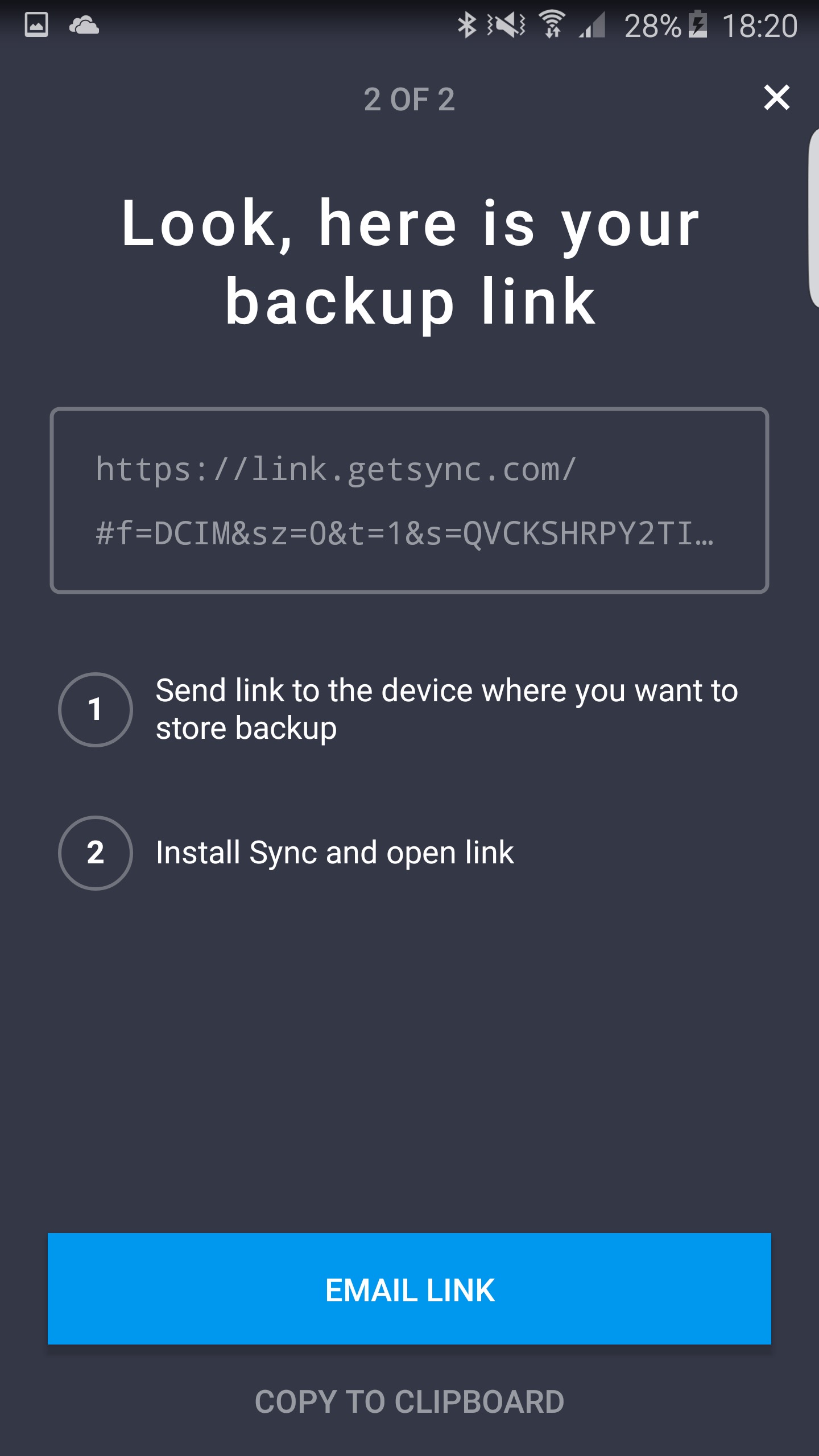Select the backup link text field
Image resolution: width=819 pixels, height=1456 pixels.
click(409, 500)
